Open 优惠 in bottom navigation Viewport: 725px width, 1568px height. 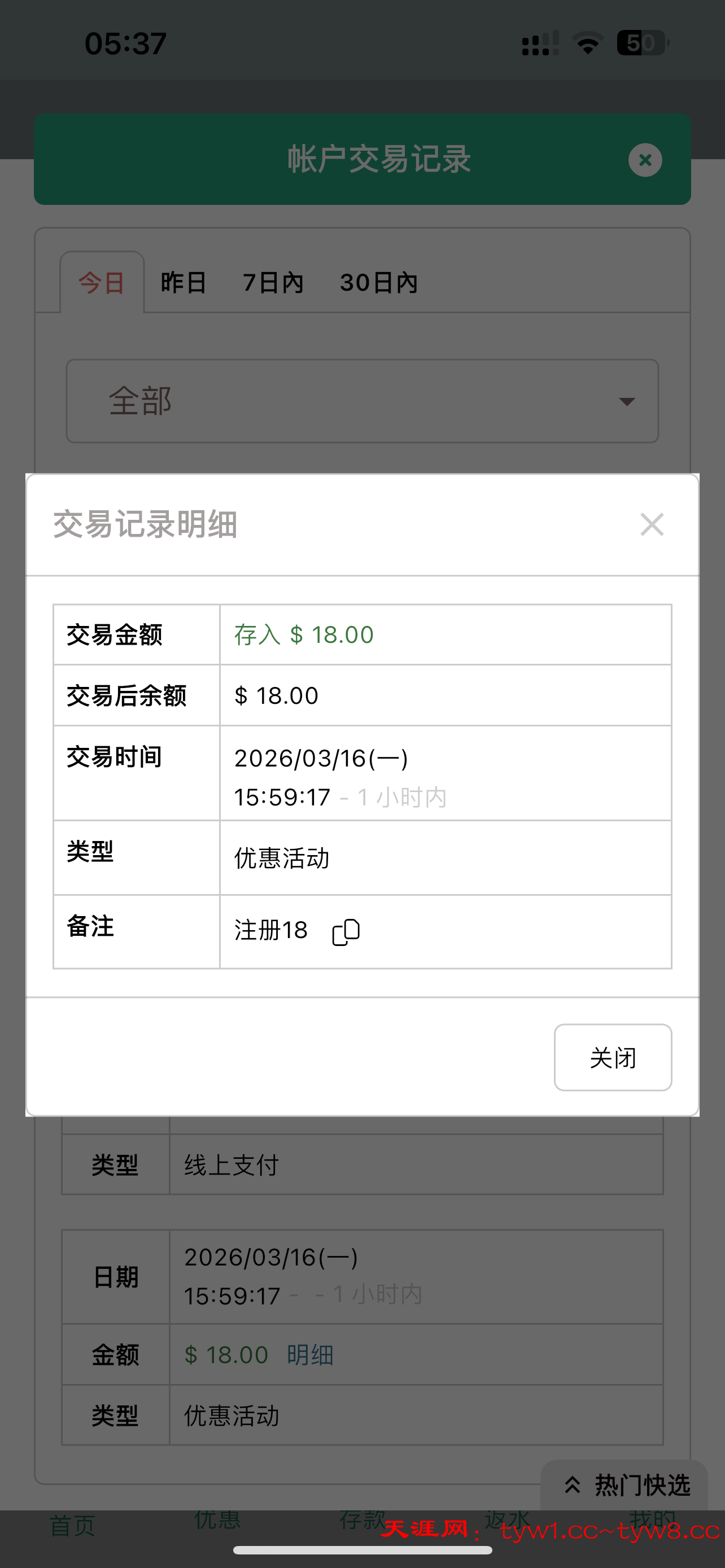(217, 1521)
